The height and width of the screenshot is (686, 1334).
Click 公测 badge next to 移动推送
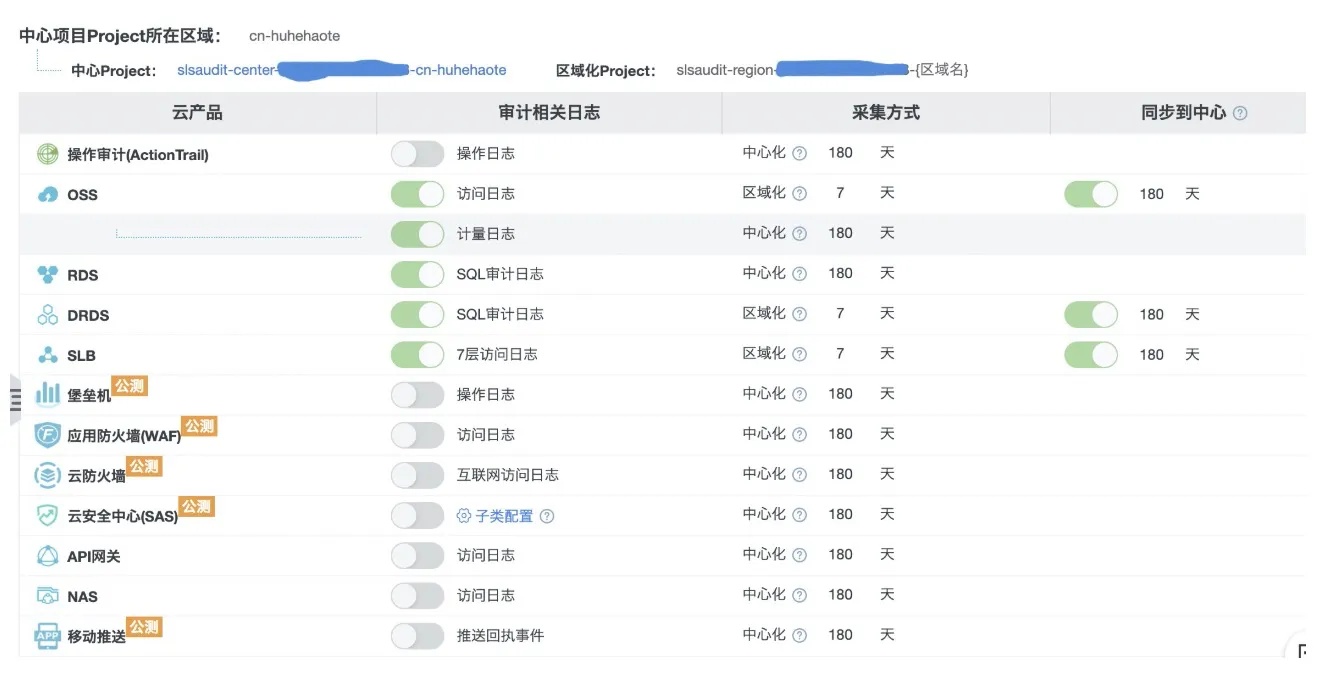point(144,627)
